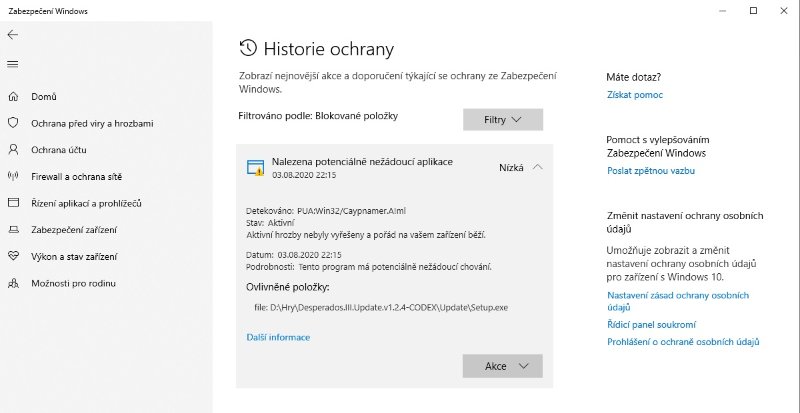
Task: Click the warning app icon on threat entry
Action: click(x=256, y=167)
